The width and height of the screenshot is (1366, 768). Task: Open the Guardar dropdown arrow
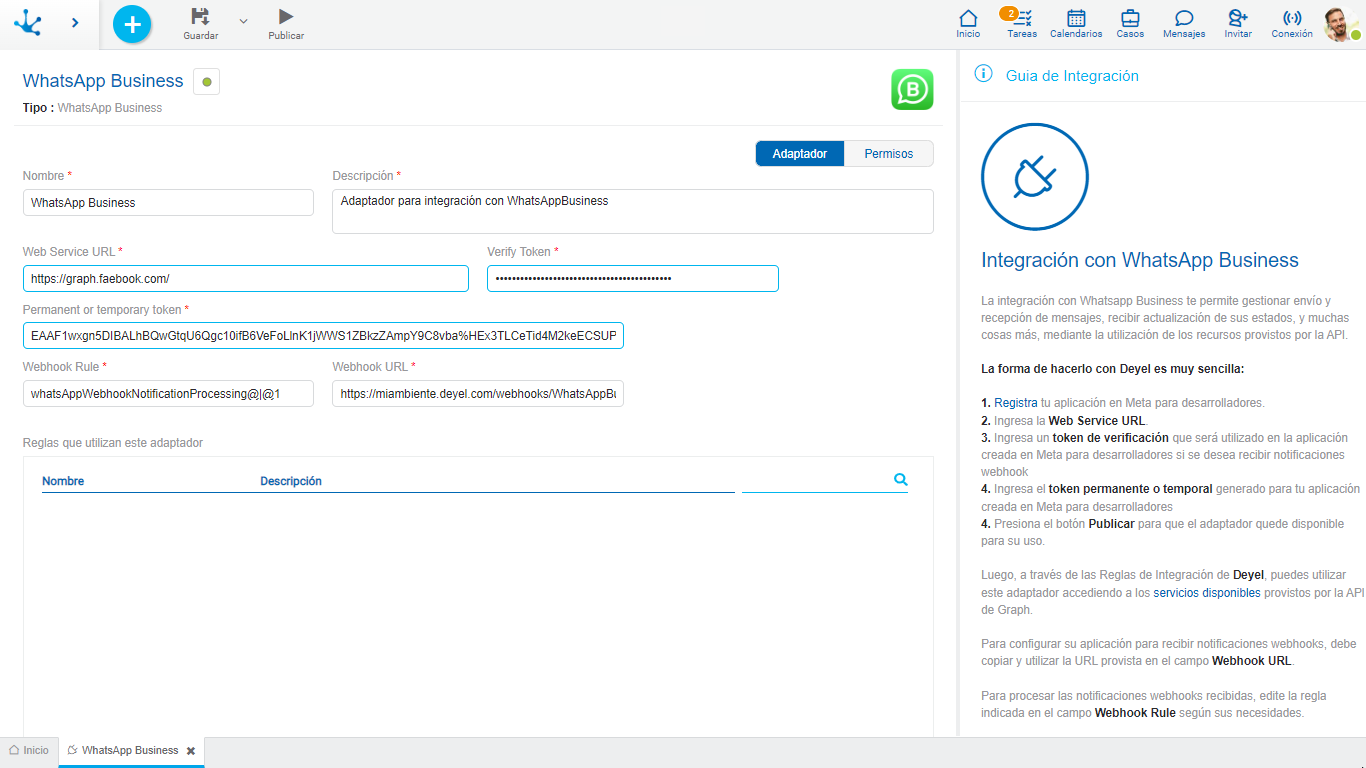click(243, 20)
